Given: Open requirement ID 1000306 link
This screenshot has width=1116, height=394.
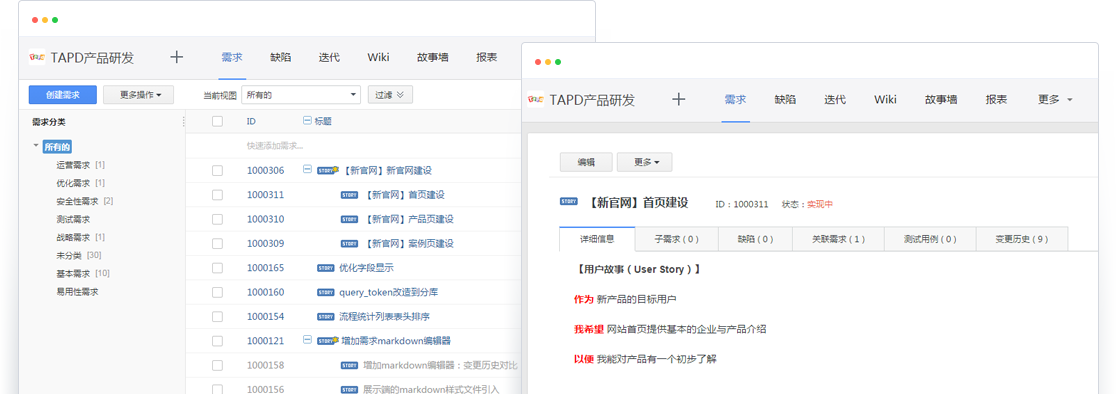Looking at the screenshot, I should (x=265, y=171).
